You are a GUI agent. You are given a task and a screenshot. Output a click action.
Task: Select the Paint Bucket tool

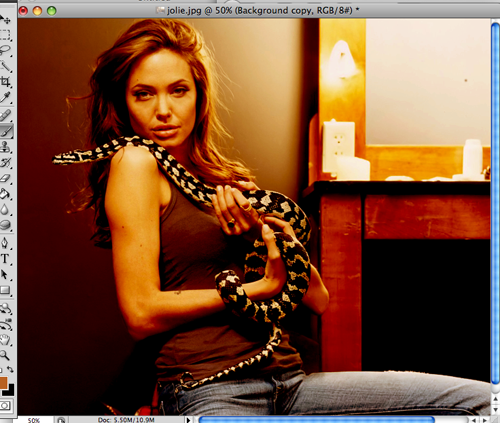click(5, 194)
